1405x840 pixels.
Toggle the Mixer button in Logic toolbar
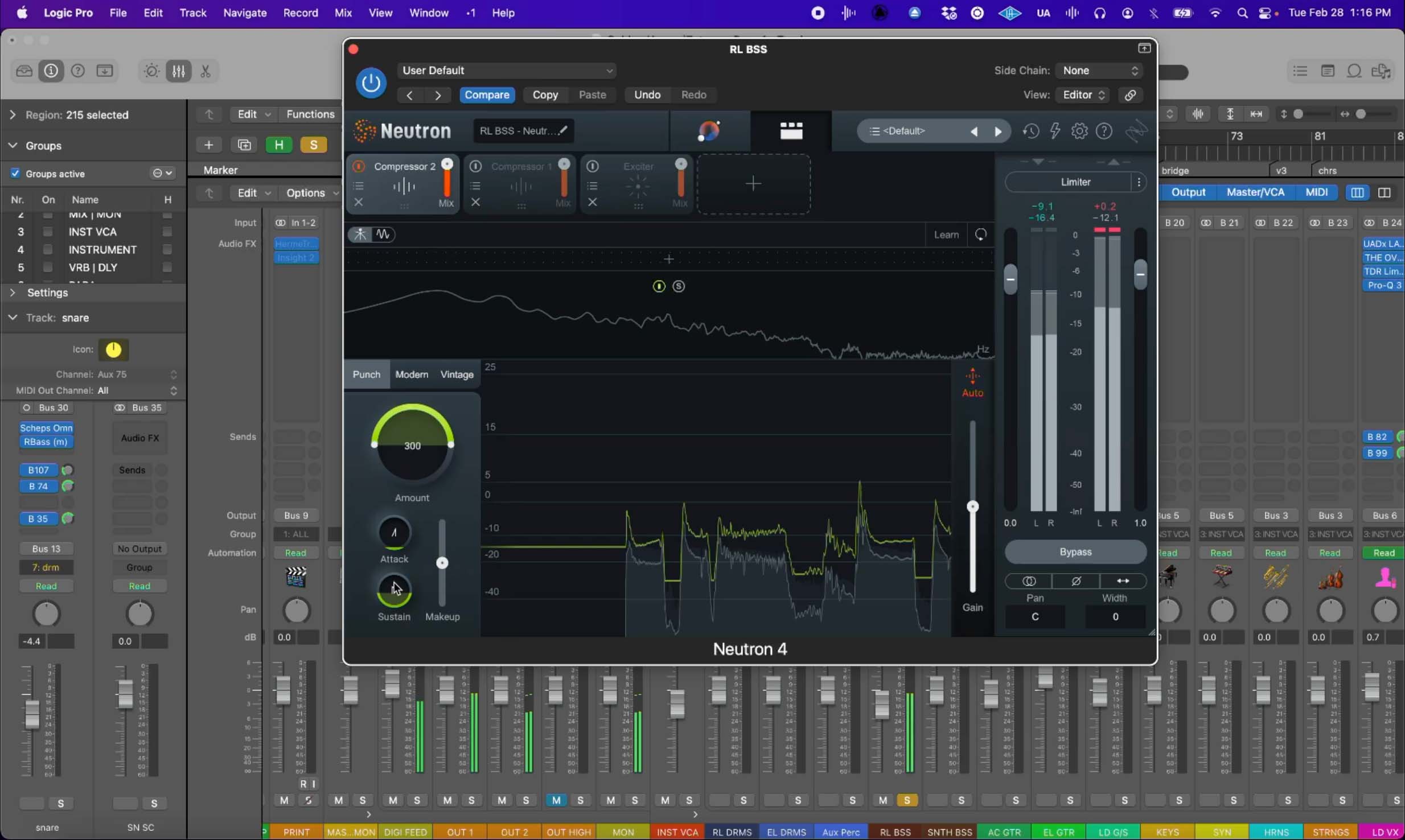click(x=179, y=71)
